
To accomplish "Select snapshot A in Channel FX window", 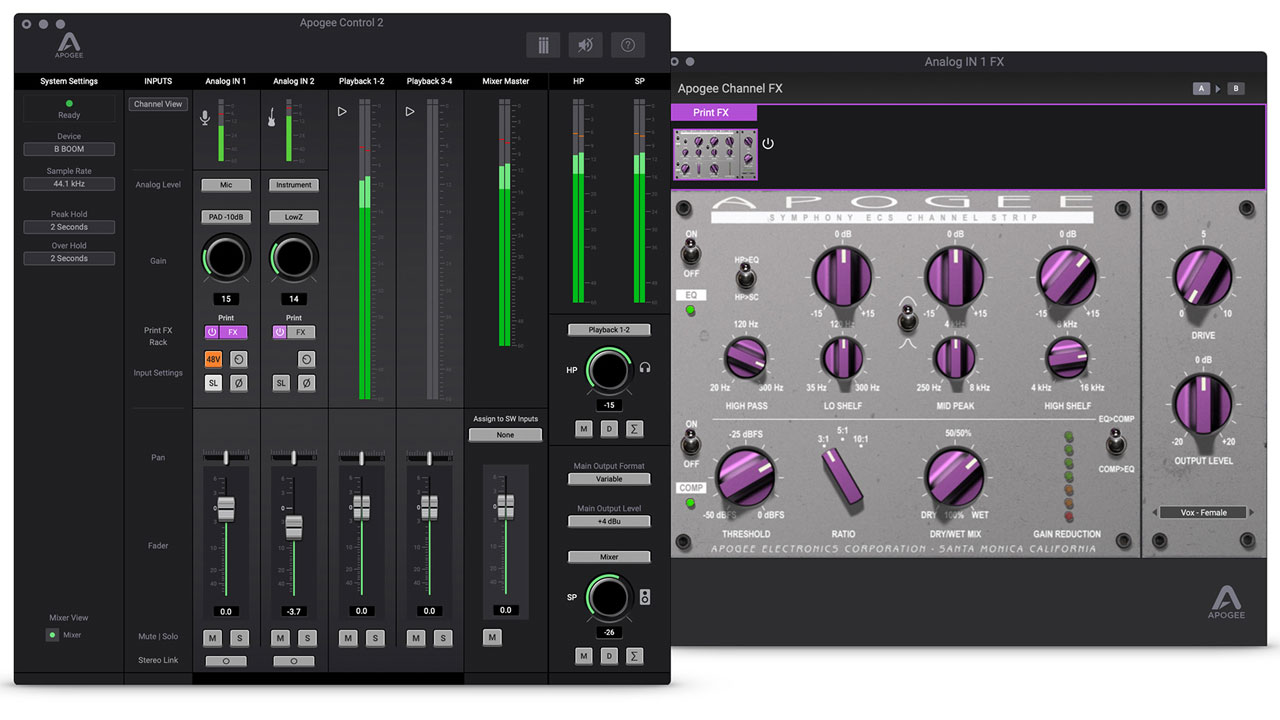I will [x=1201, y=89].
